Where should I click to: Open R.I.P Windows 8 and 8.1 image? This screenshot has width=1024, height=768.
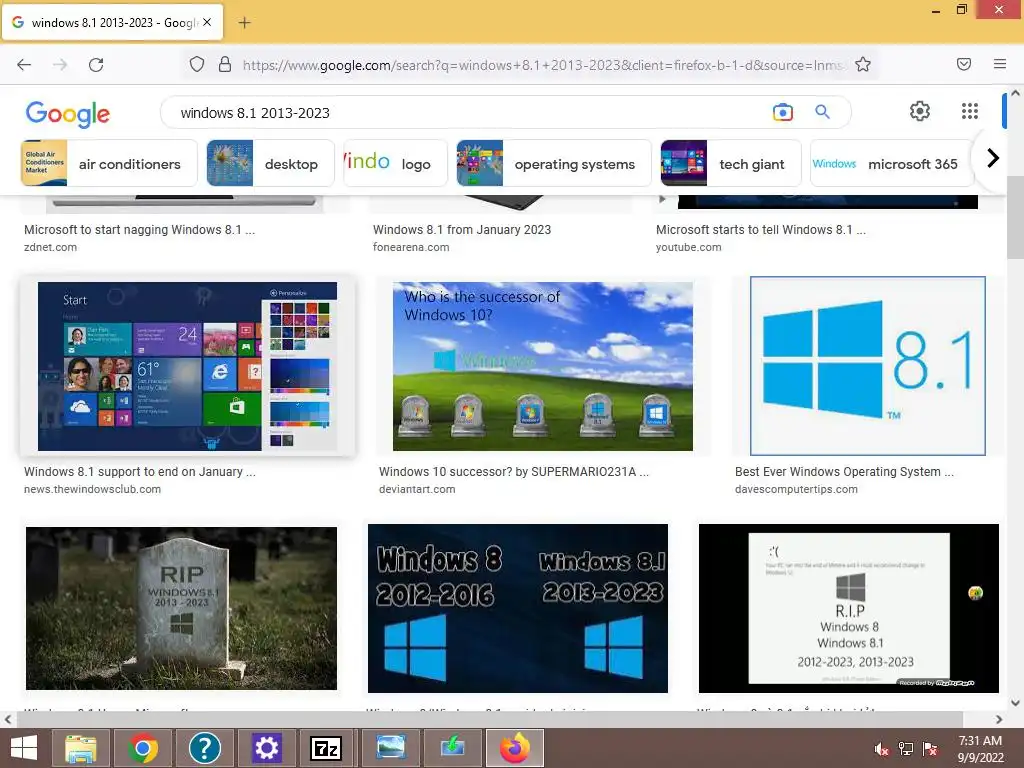848,608
